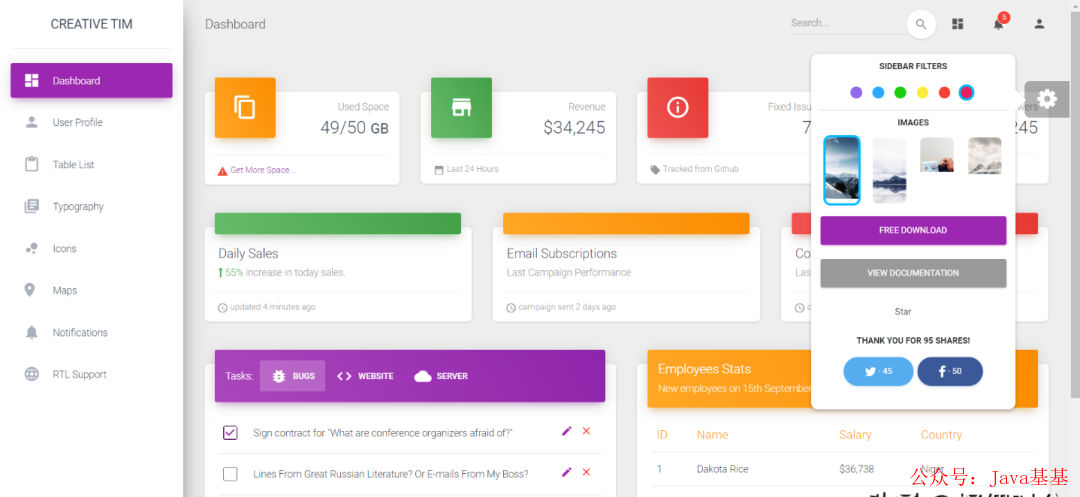This screenshot has height=497, width=1080.
Task: Check the Lines From Great Russian Literature checkbox
Action: (230, 474)
